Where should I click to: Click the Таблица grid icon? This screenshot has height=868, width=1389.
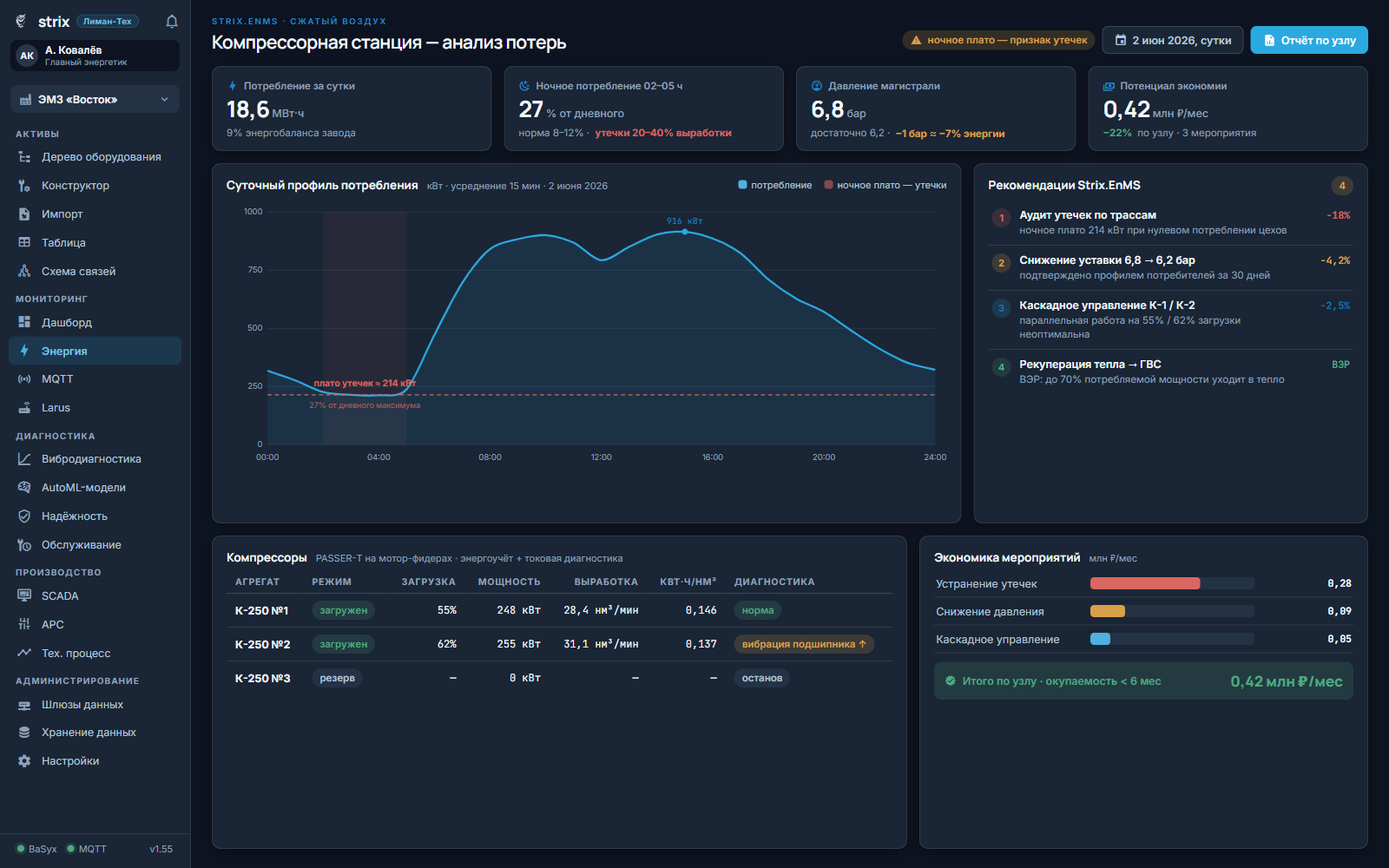pos(24,243)
